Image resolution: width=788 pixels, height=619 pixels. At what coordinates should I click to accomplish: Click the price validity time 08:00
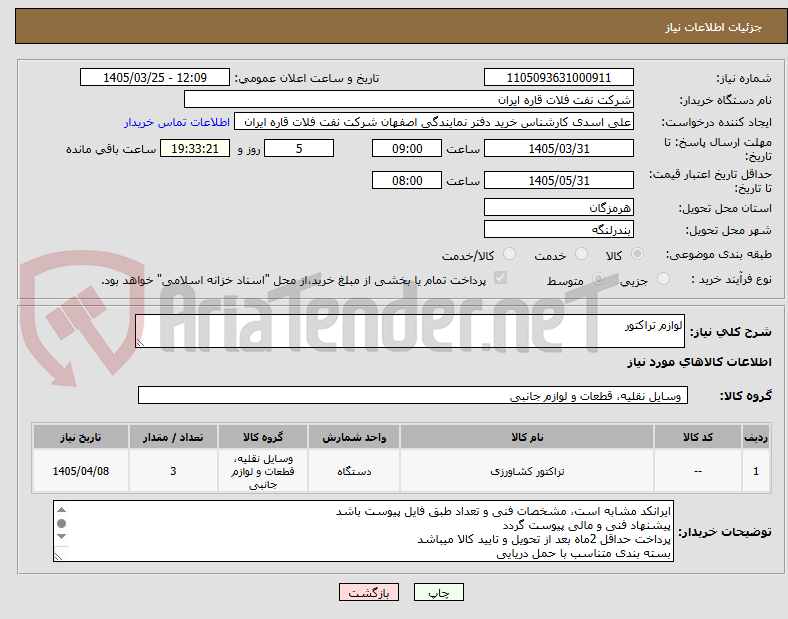click(407, 180)
